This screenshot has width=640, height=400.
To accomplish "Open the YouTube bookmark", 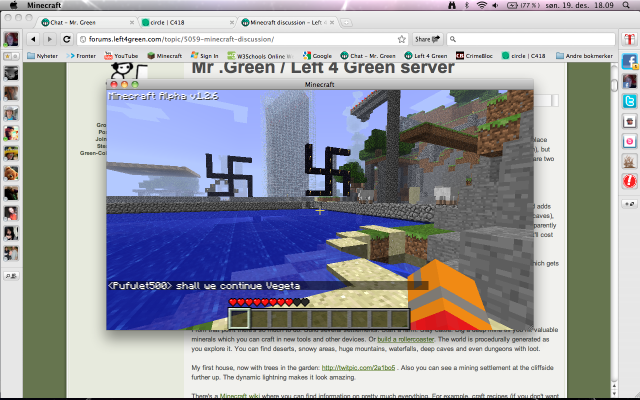I will point(121,56).
